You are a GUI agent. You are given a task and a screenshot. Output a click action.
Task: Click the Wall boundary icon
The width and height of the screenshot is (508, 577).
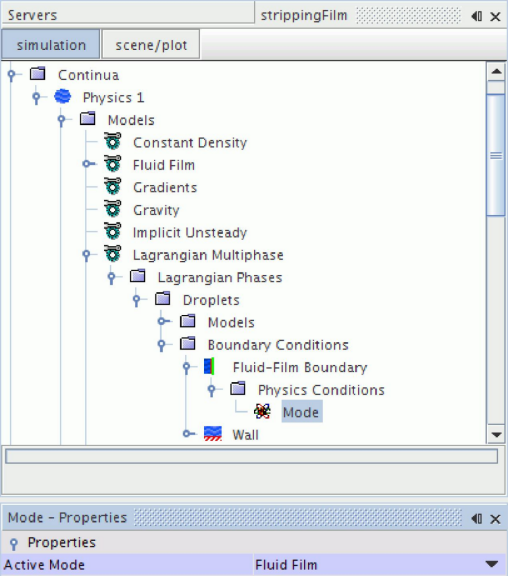(213, 434)
